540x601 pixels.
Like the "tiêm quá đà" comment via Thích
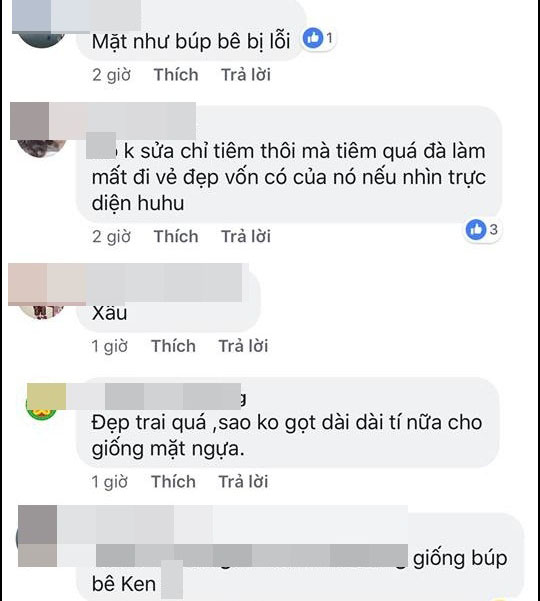point(176,236)
